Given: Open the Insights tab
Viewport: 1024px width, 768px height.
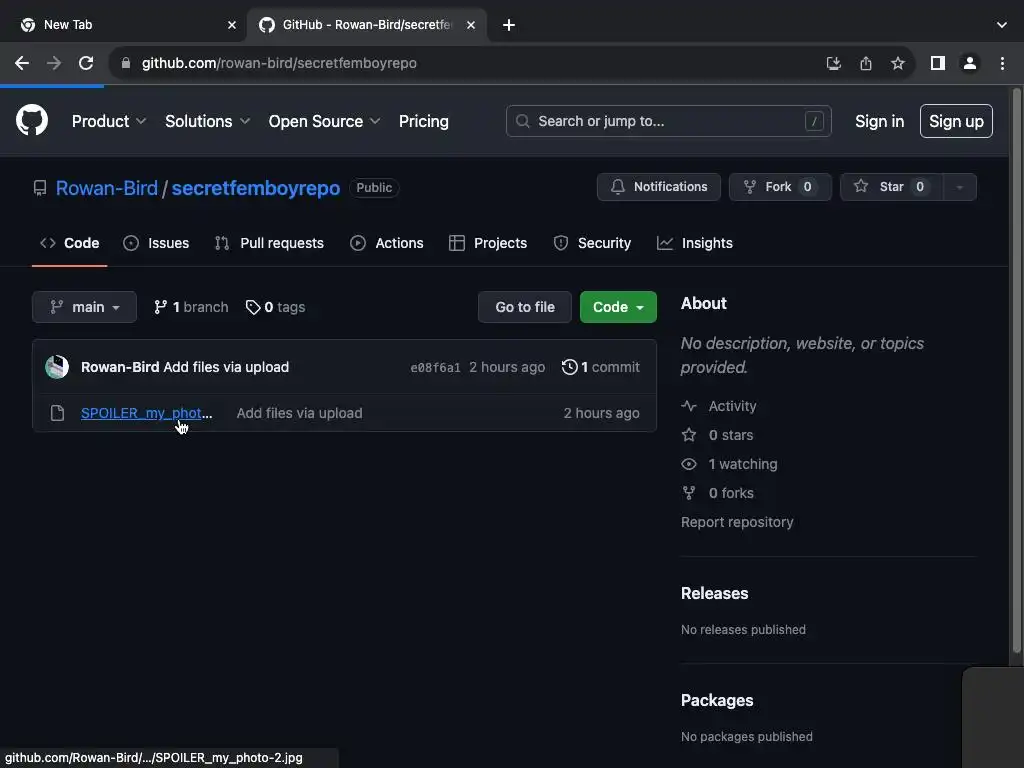Looking at the screenshot, I should [x=695, y=243].
